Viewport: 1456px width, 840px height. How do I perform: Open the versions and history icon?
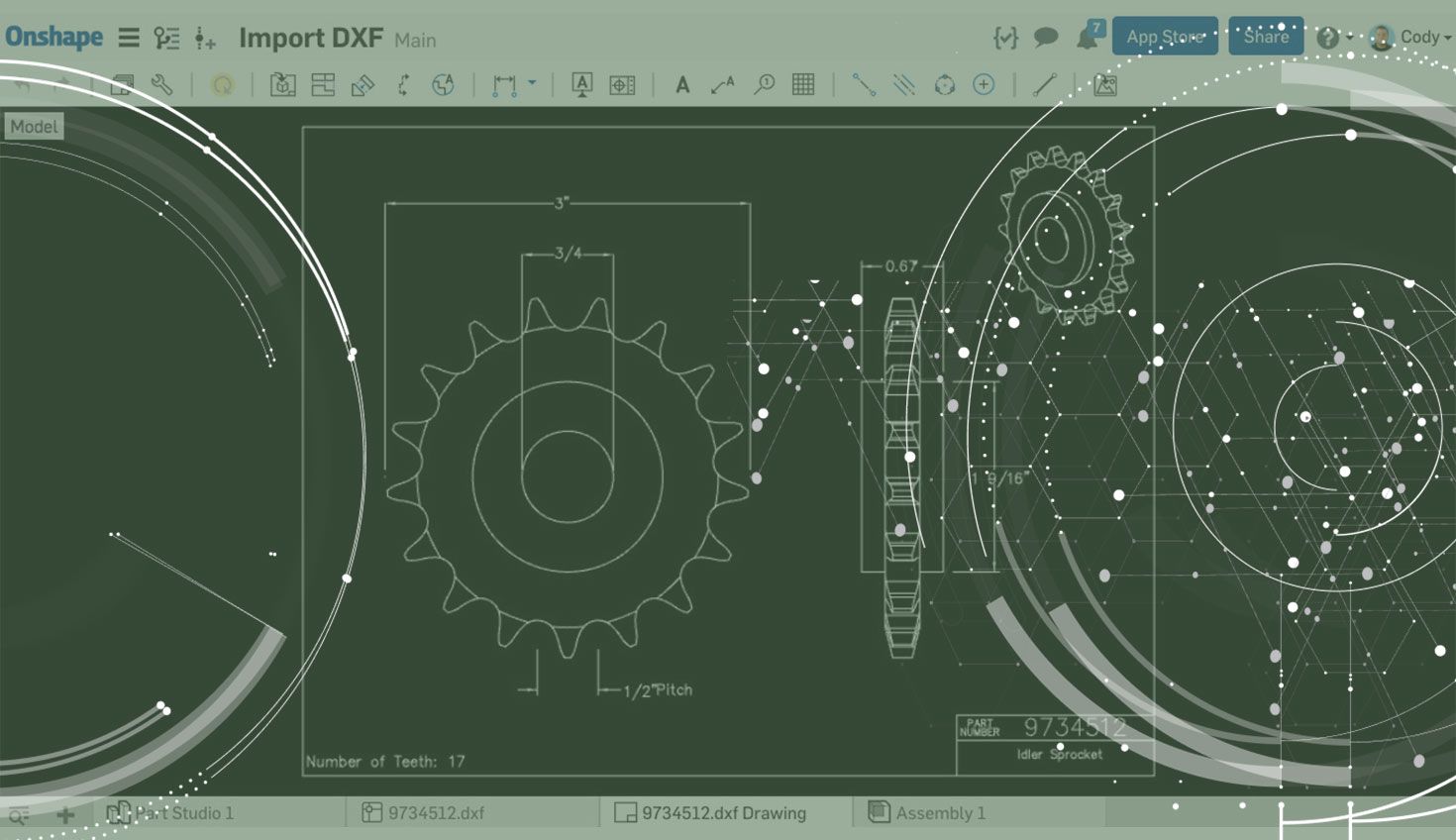click(x=166, y=38)
